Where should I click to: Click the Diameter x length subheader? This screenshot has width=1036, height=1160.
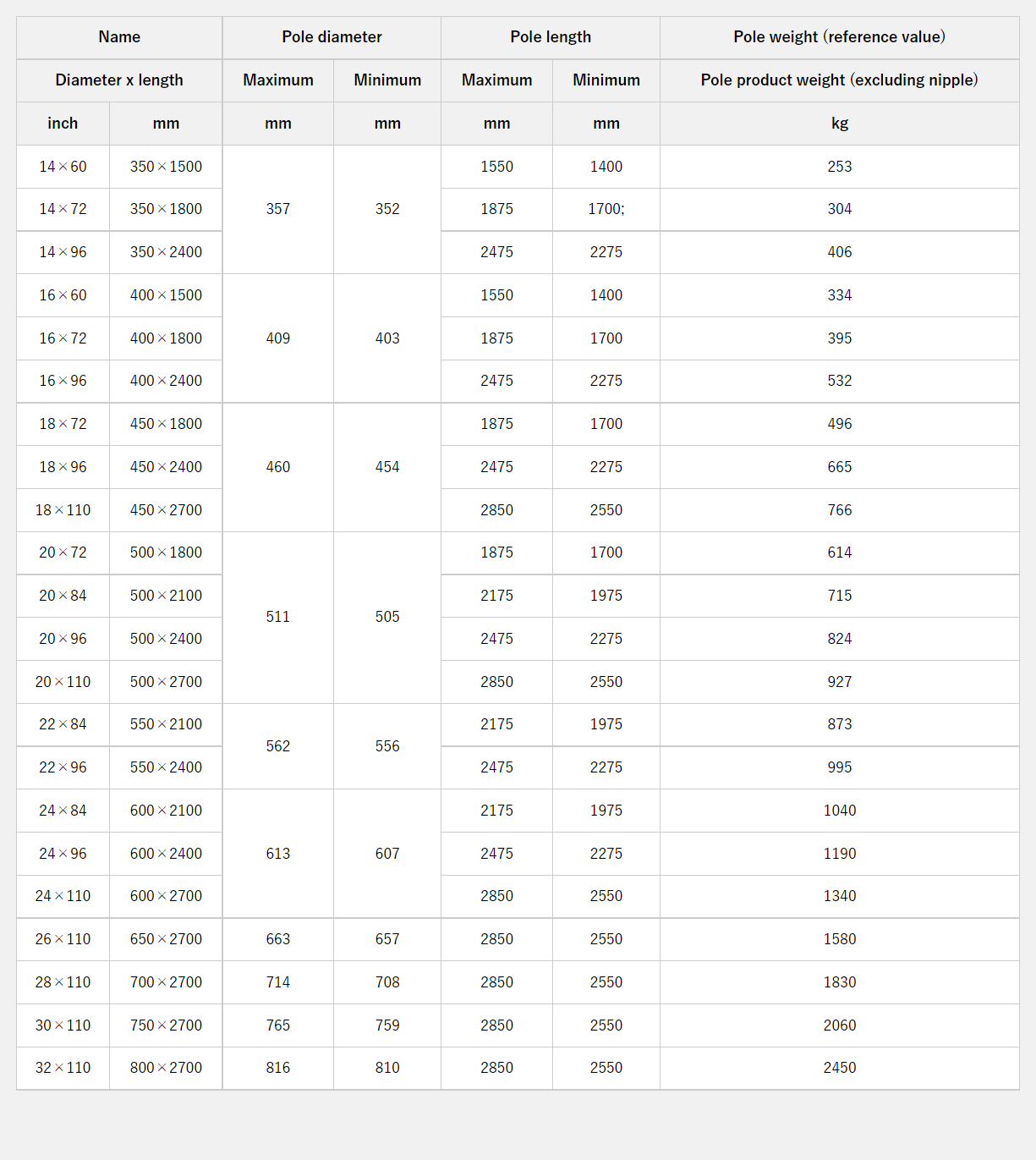[119, 80]
